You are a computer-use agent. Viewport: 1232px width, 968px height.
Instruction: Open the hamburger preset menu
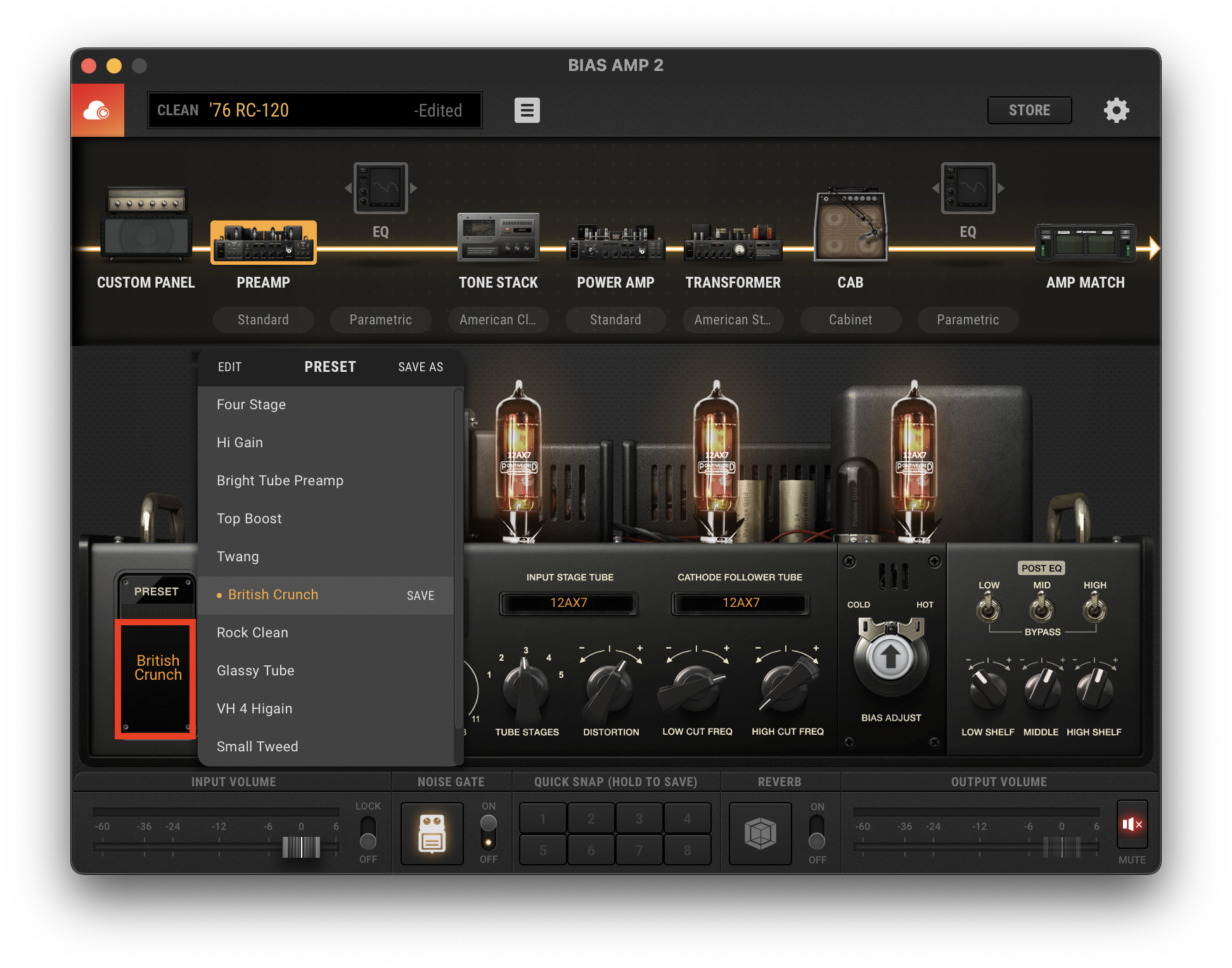click(527, 110)
